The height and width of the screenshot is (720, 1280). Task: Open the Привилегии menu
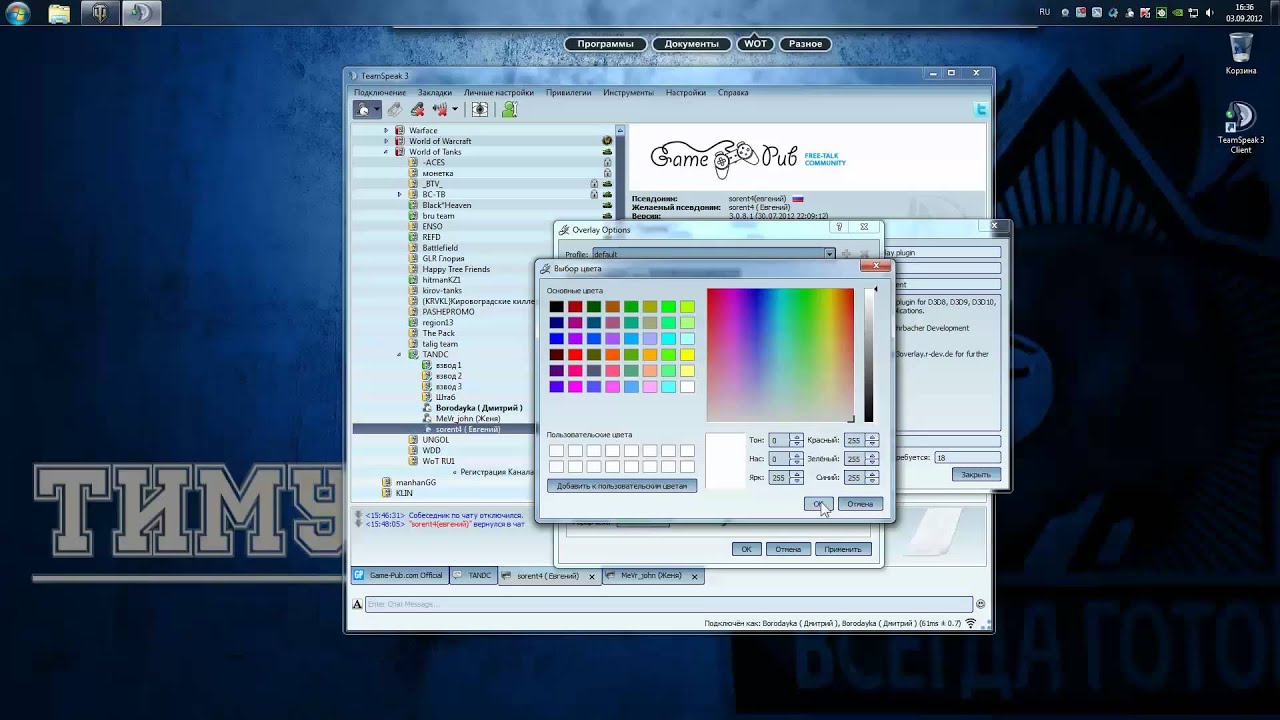[x=568, y=92]
